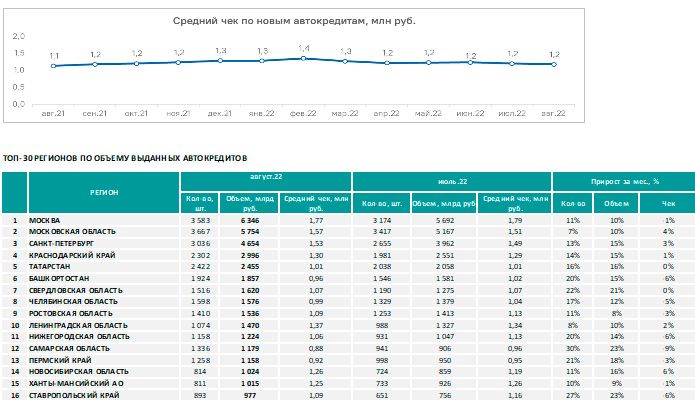
Task: Select the 'МОСКОВСКАЯ ОБЛАСТЬ' region name
Action: [x=72, y=231]
